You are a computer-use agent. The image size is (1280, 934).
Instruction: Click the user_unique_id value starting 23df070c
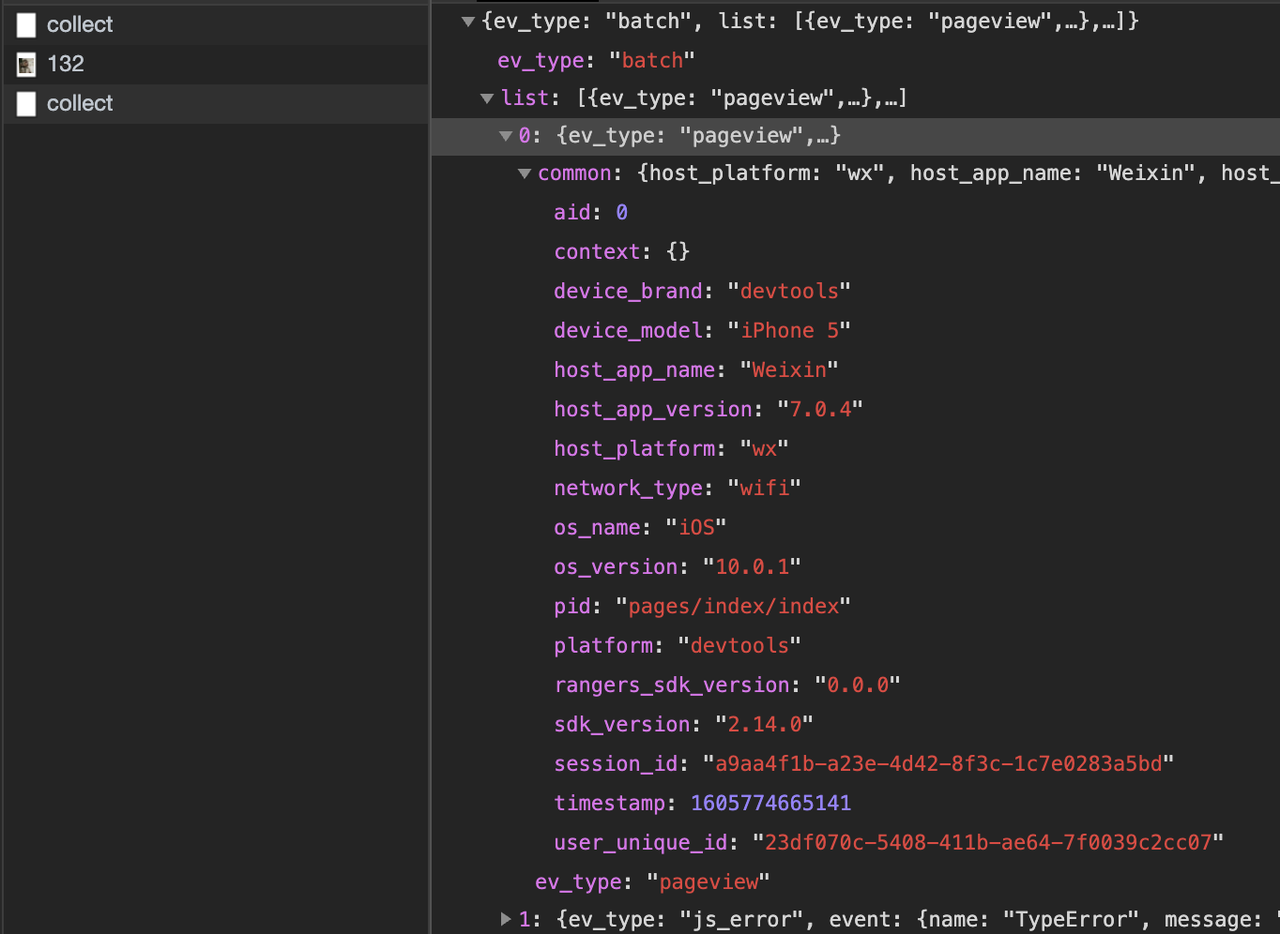coord(988,843)
